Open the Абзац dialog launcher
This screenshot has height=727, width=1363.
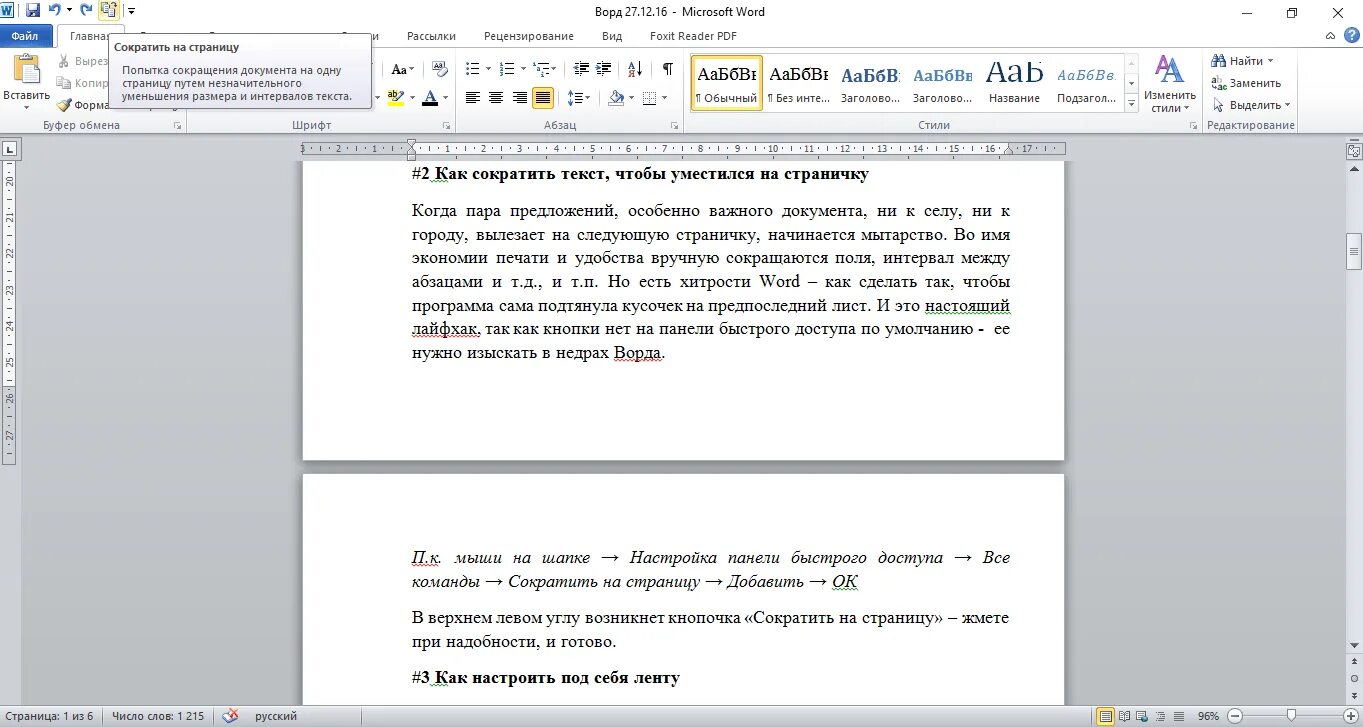point(674,126)
